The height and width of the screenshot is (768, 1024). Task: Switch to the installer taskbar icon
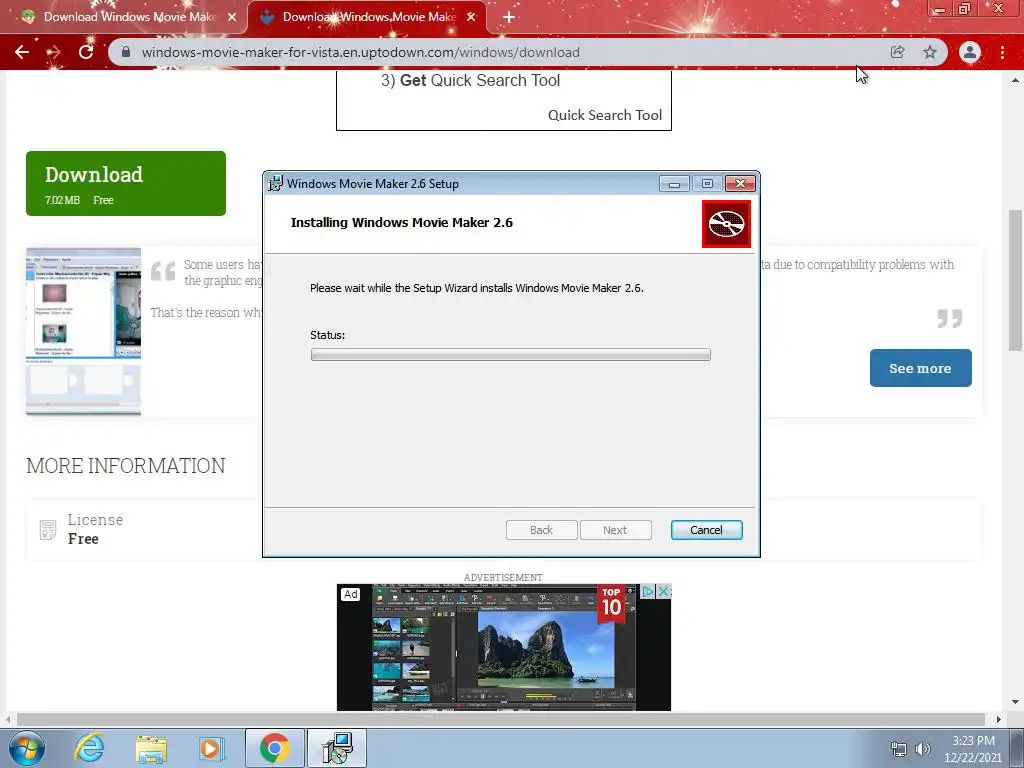pyautogui.click(x=337, y=748)
